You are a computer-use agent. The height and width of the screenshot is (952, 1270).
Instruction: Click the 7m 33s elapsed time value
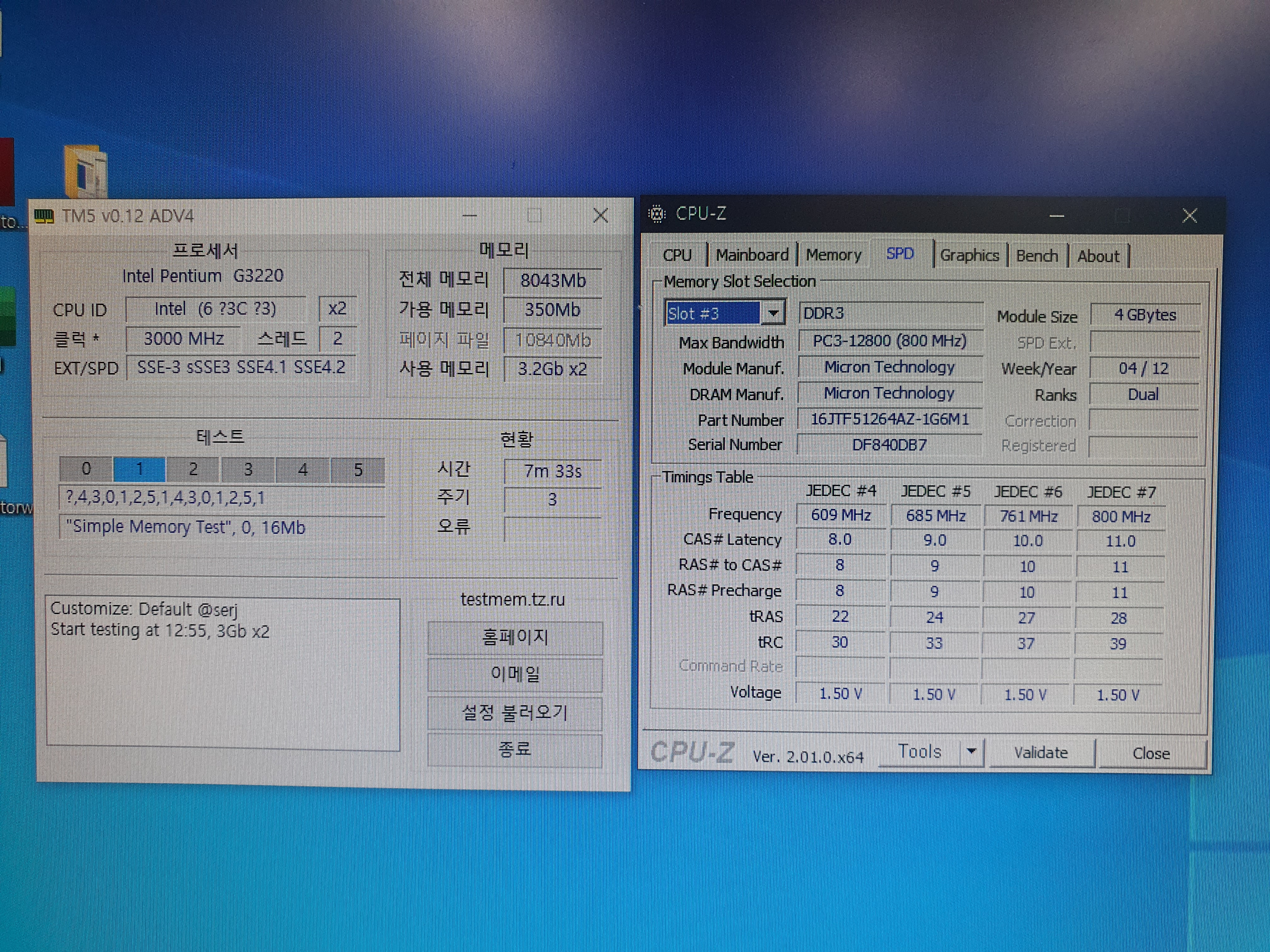click(552, 471)
